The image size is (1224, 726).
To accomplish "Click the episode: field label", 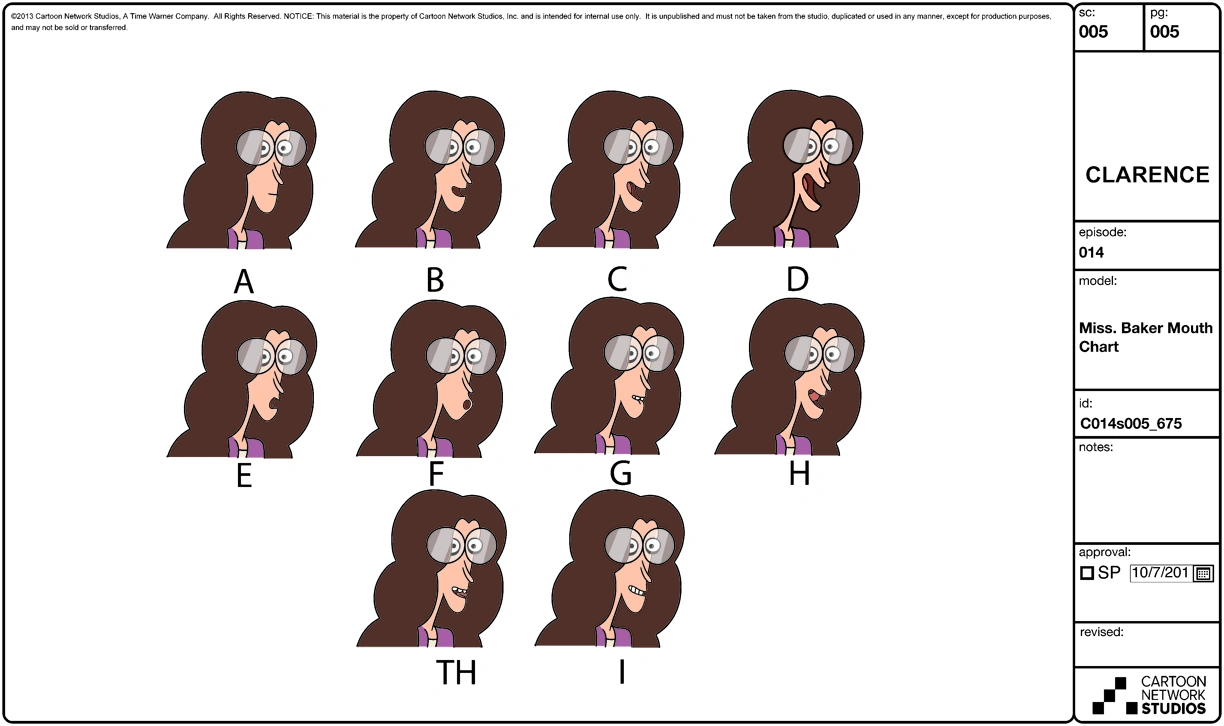I will click(1103, 232).
